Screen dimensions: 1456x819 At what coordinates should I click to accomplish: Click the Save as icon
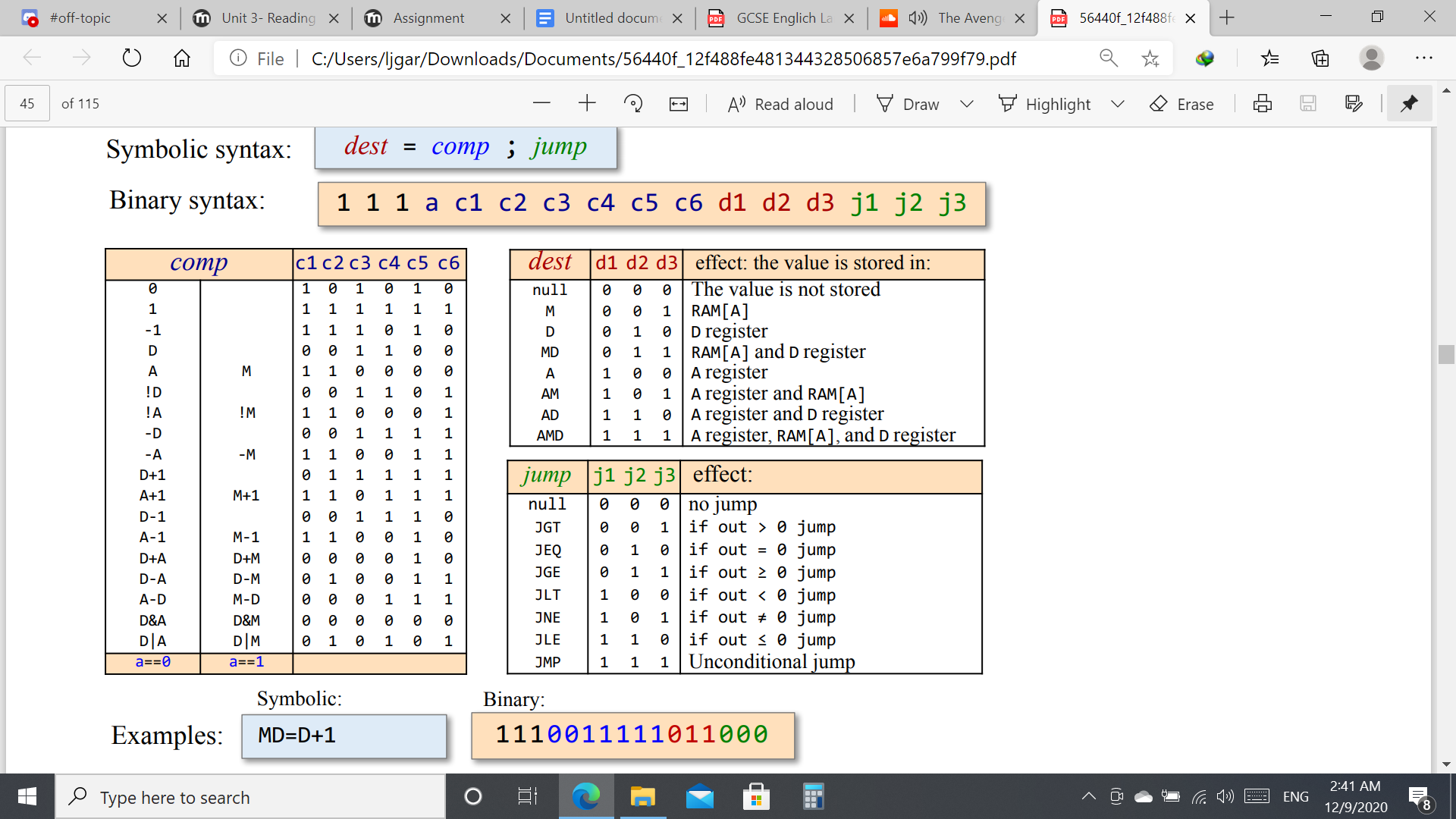1354,104
